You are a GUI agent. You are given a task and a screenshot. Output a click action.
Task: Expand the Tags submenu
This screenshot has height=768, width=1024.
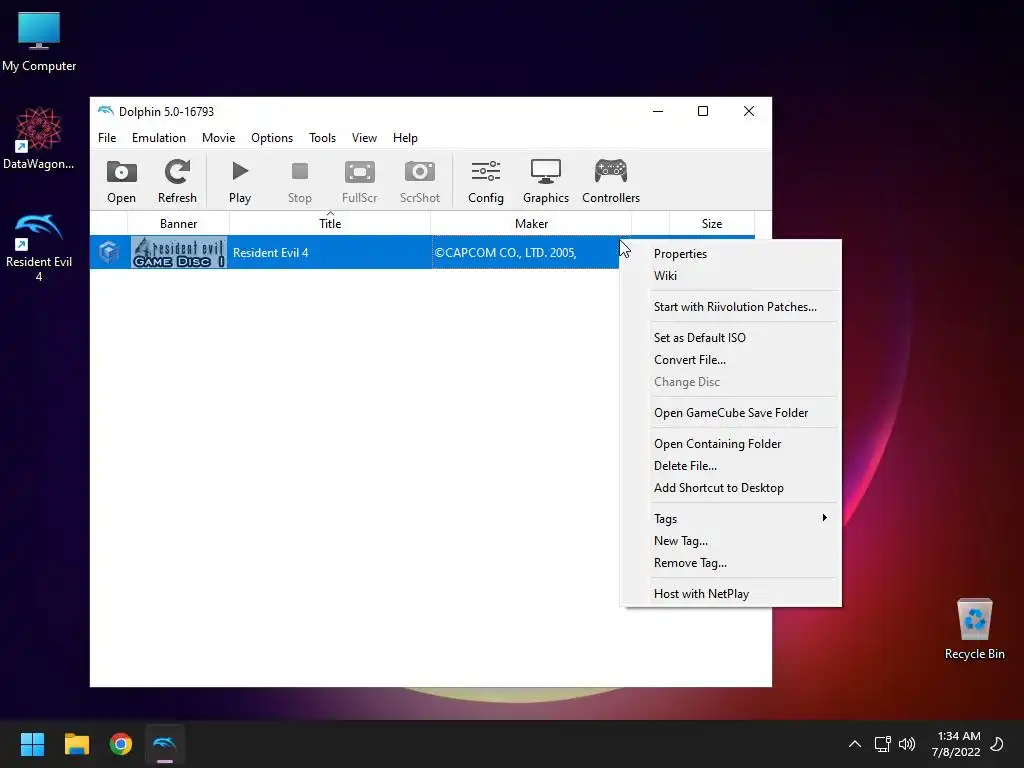coord(731,519)
